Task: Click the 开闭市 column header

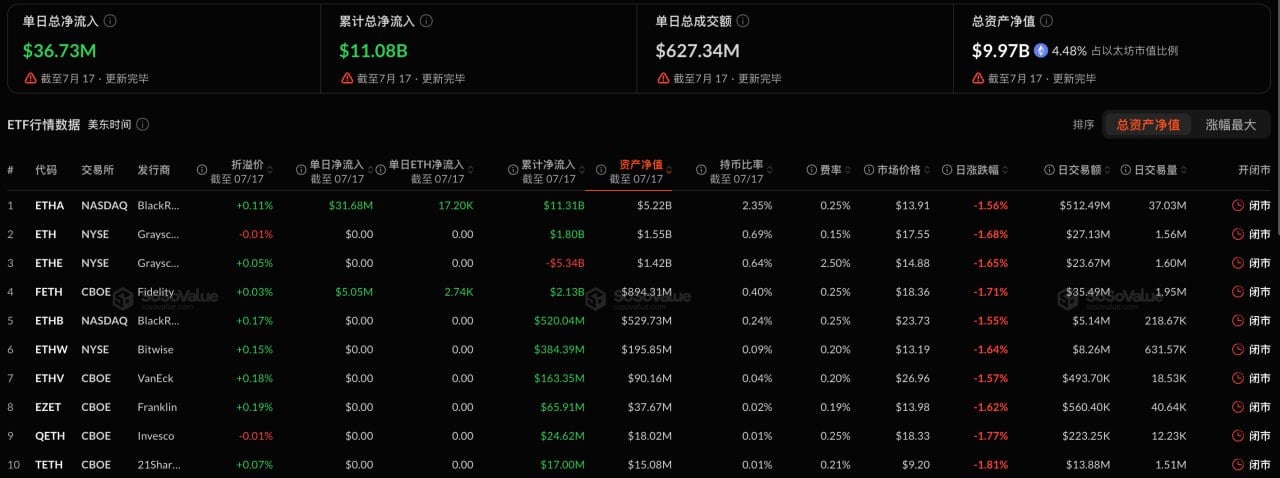Action: 1253,170
